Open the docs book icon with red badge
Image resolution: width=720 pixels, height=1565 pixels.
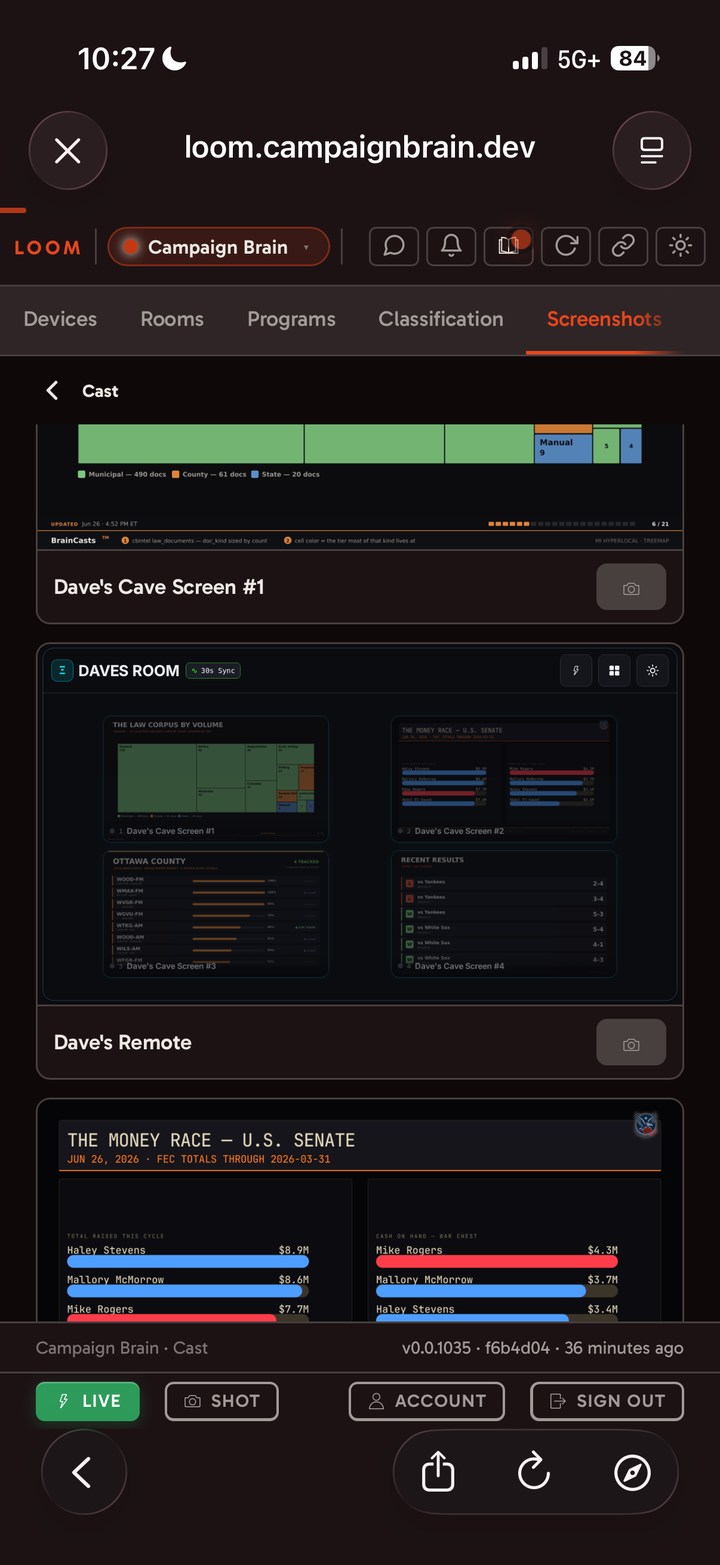click(509, 246)
